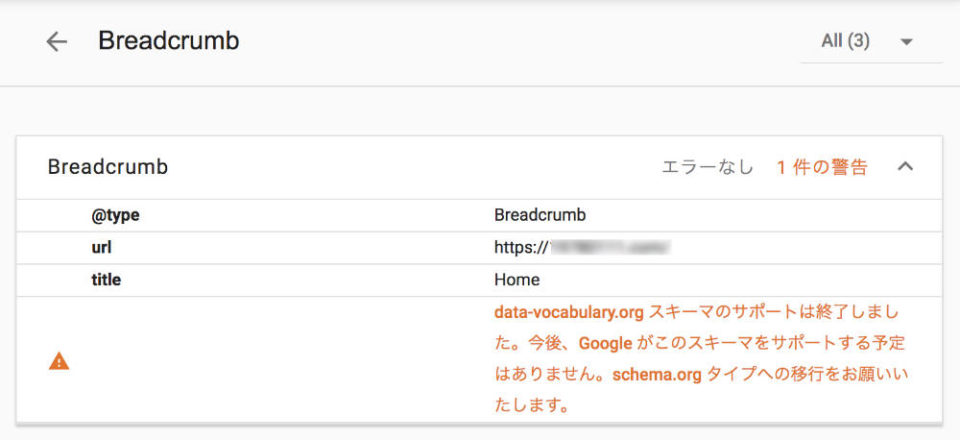Click the Google word in the warning

(x=606, y=343)
